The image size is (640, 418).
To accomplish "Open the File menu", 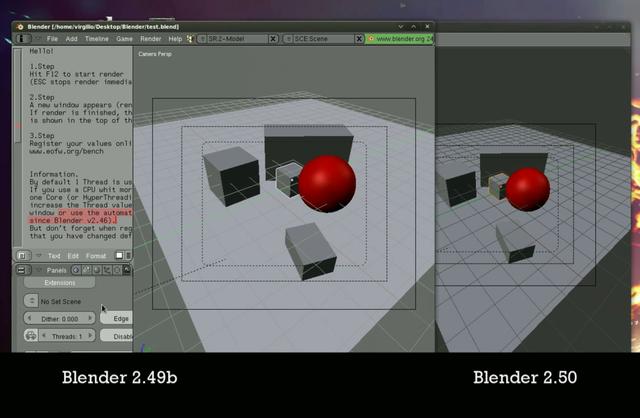I will 52,39.
